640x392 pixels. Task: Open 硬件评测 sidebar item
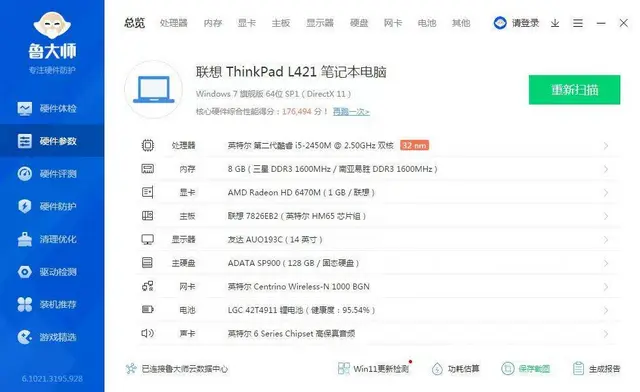click(52, 174)
